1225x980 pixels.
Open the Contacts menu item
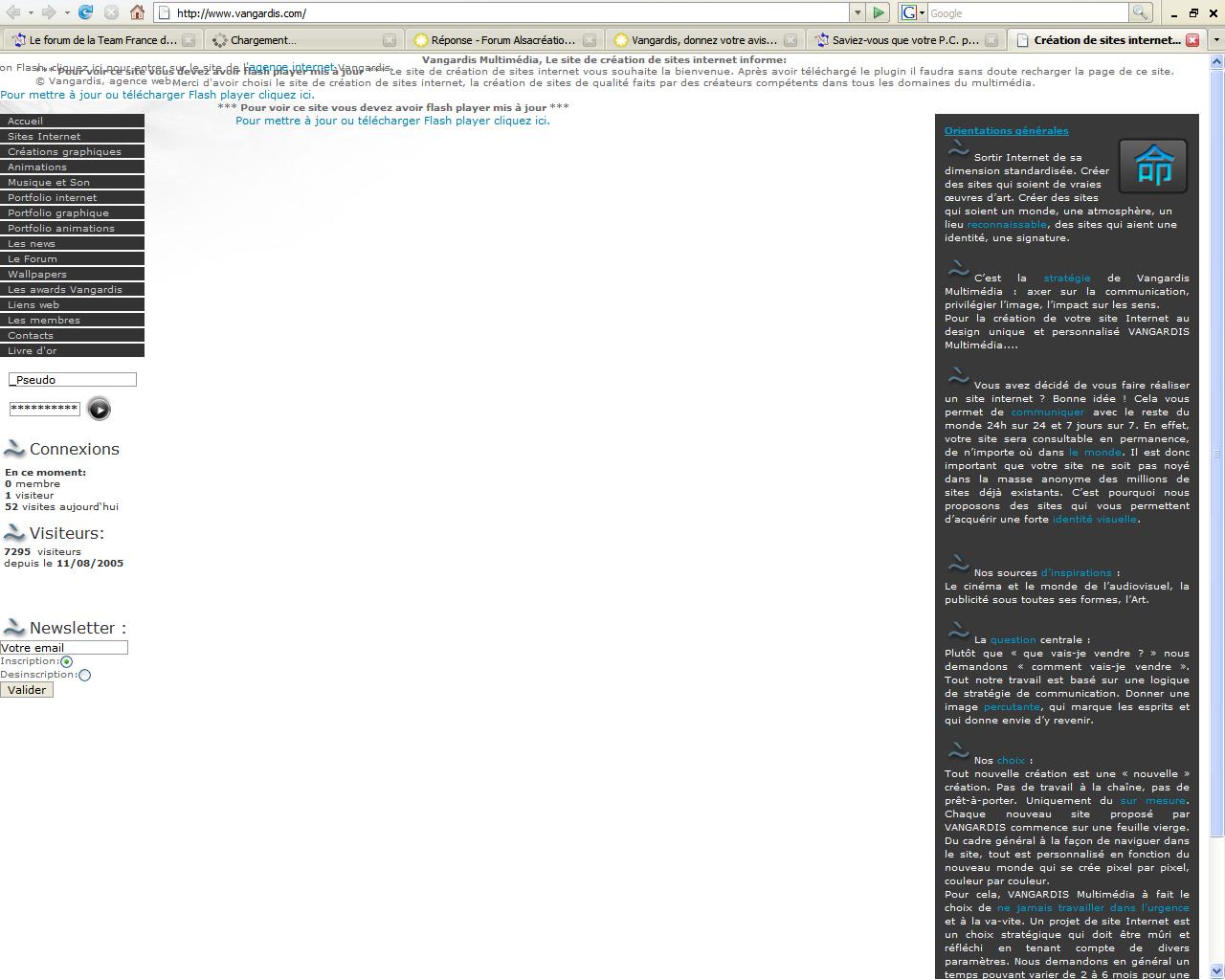tap(72, 335)
